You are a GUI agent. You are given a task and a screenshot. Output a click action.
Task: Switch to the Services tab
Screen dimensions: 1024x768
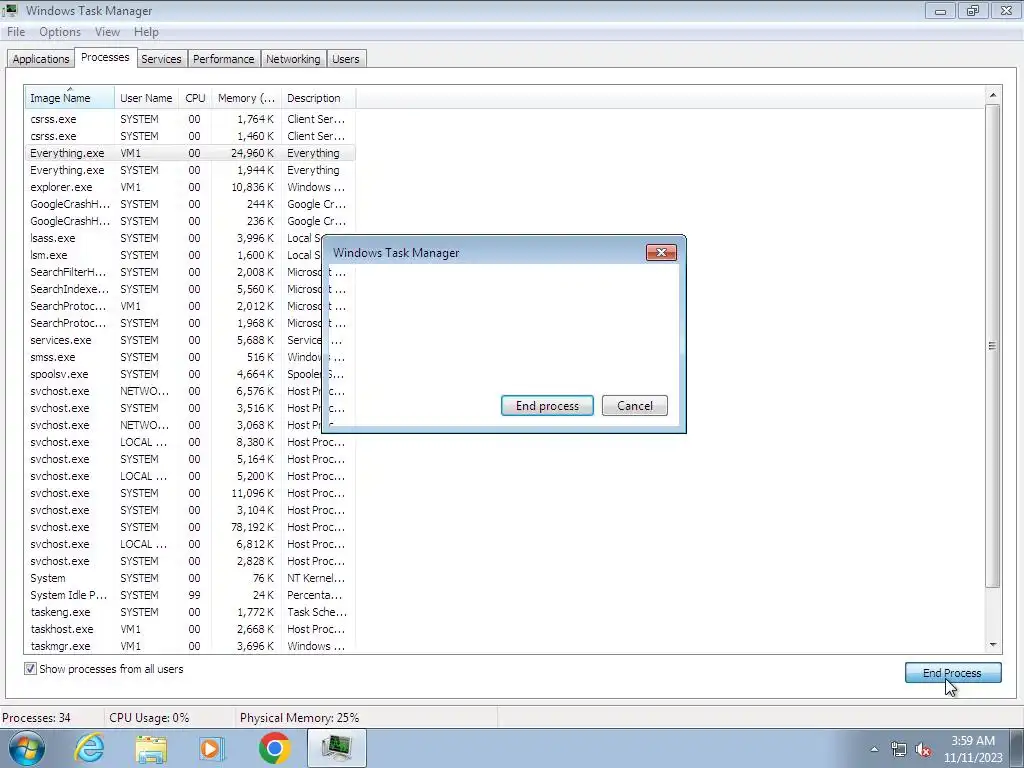[x=161, y=59]
